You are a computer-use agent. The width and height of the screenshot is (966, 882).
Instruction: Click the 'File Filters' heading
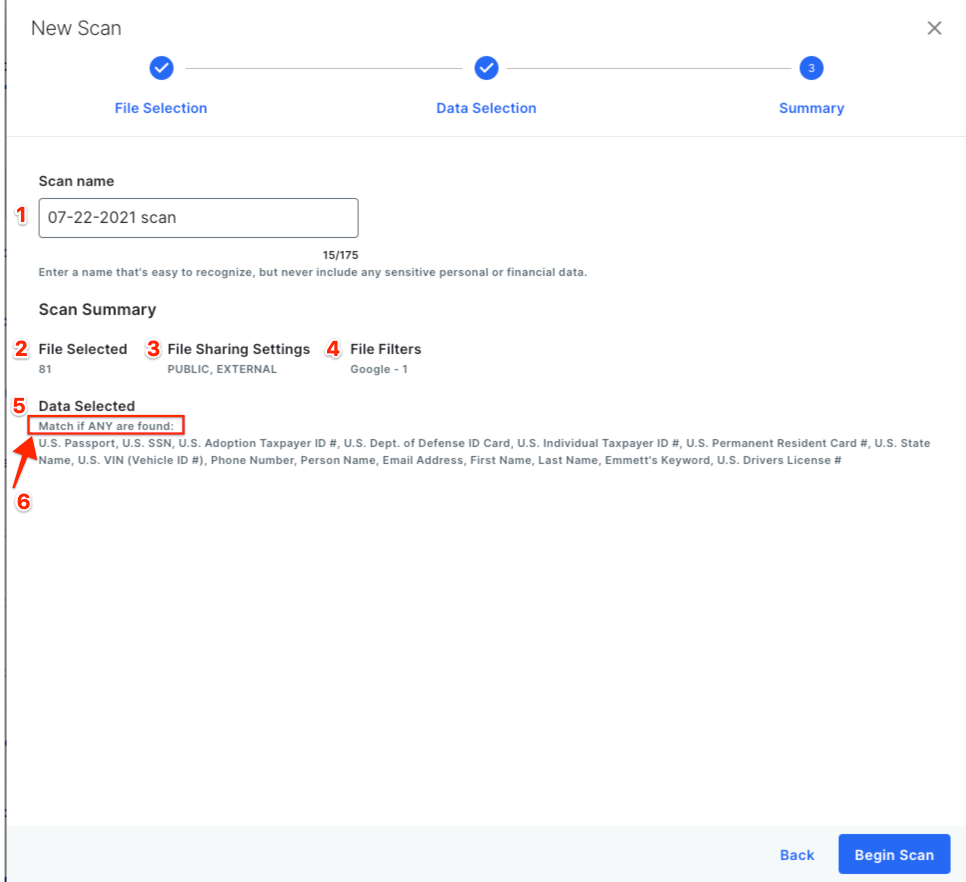tap(386, 349)
